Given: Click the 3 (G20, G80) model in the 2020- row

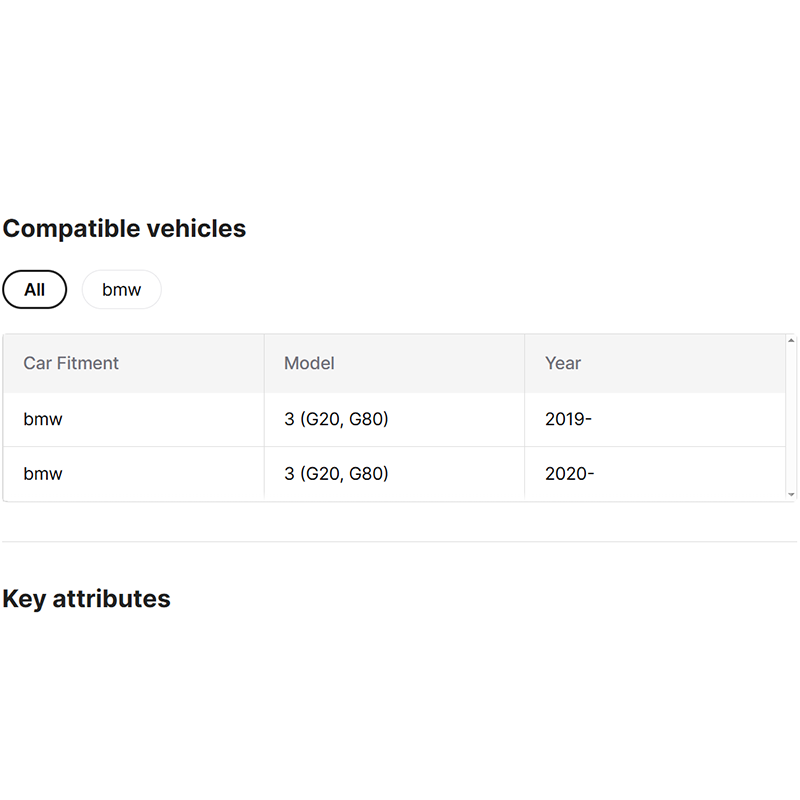Looking at the screenshot, I should (x=336, y=473).
